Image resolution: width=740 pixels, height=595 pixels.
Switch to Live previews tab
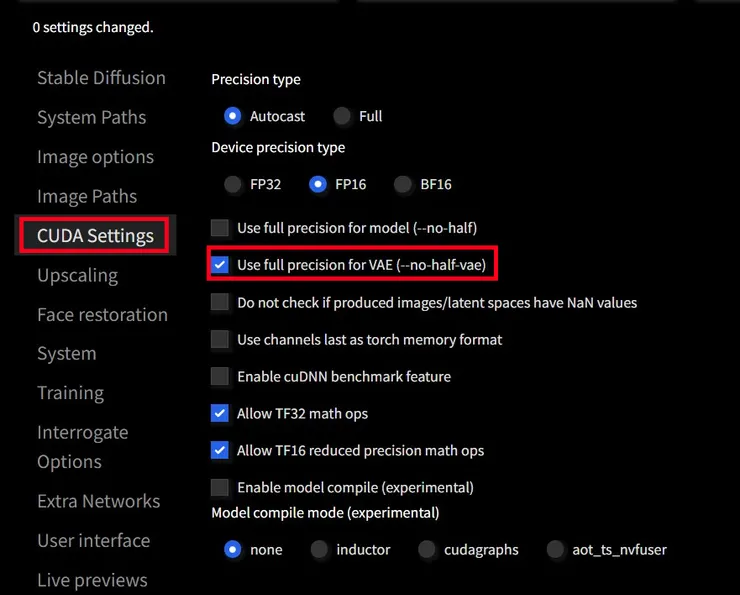(x=92, y=580)
